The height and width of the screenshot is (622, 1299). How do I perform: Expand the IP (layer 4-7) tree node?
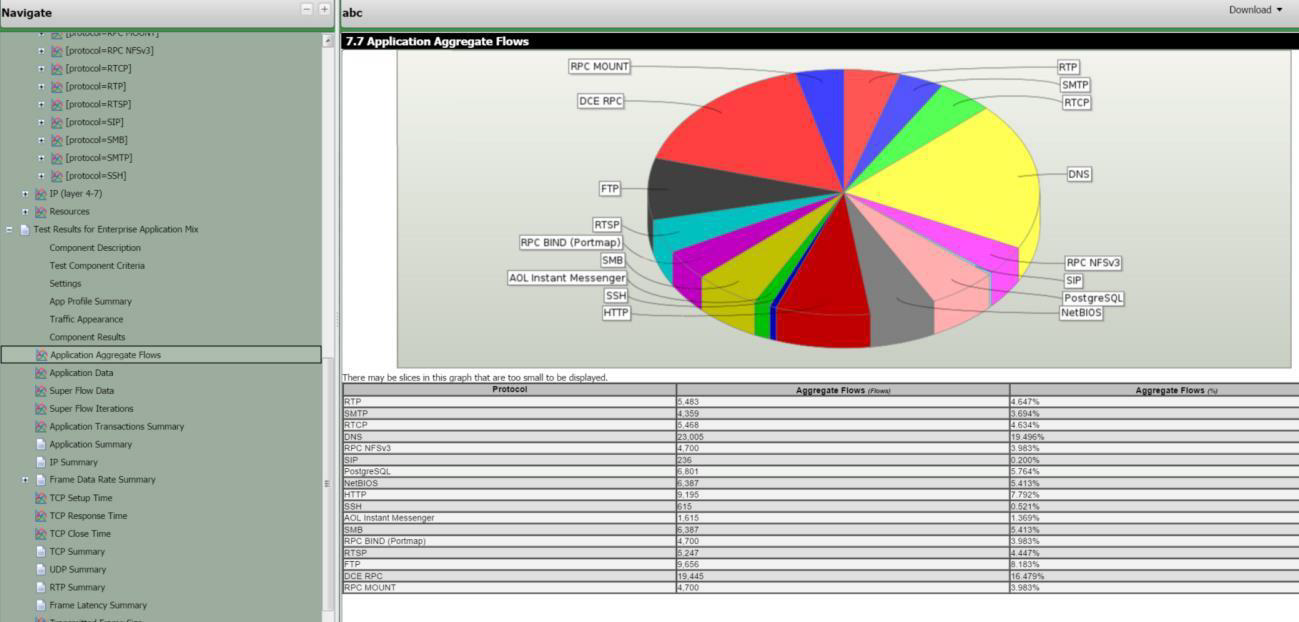point(25,194)
